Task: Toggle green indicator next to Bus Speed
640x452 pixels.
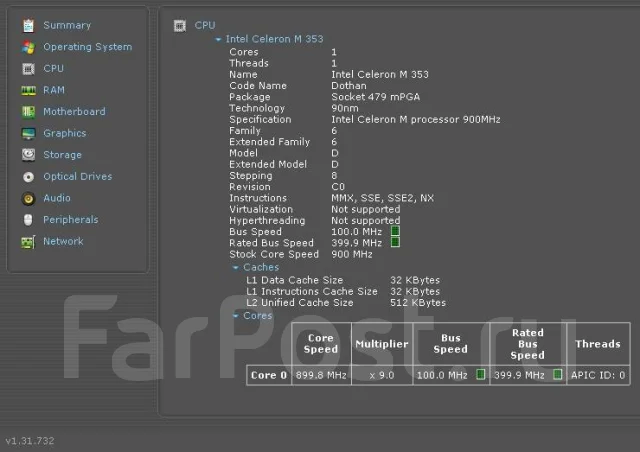Action: tap(395, 231)
